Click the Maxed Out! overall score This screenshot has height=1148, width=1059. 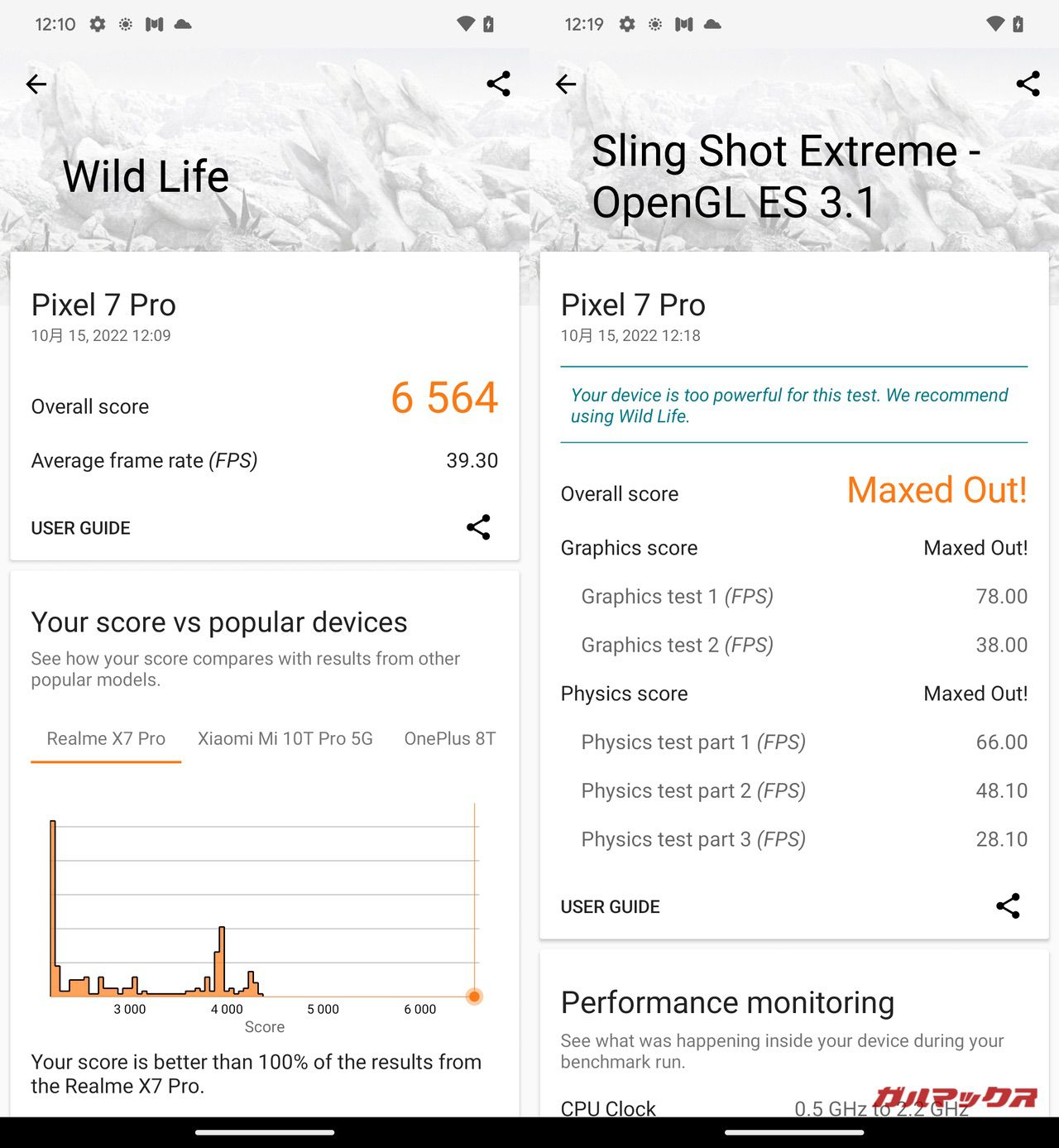point(937,490)
